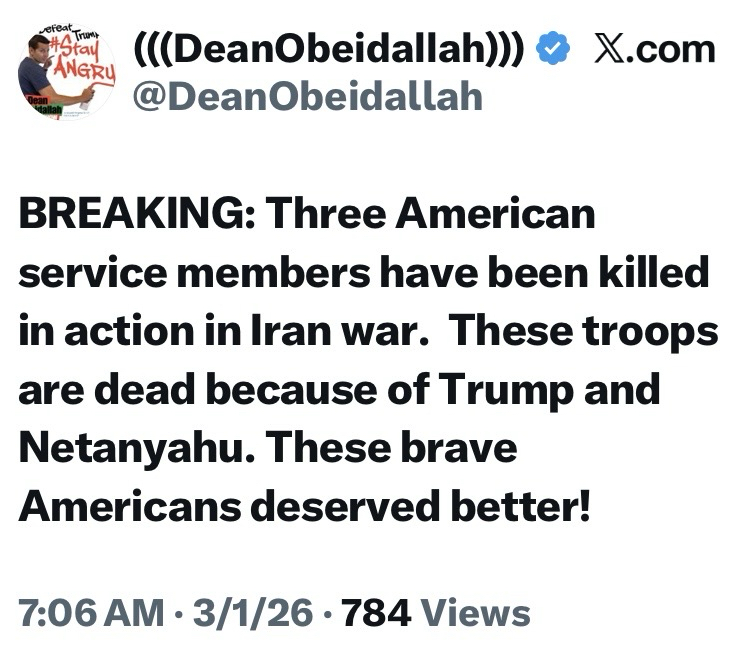The height and width of the screenshot is (658, 750).
Task: Open the @DeanObeidallah handle link
Action: coord(308,96)
